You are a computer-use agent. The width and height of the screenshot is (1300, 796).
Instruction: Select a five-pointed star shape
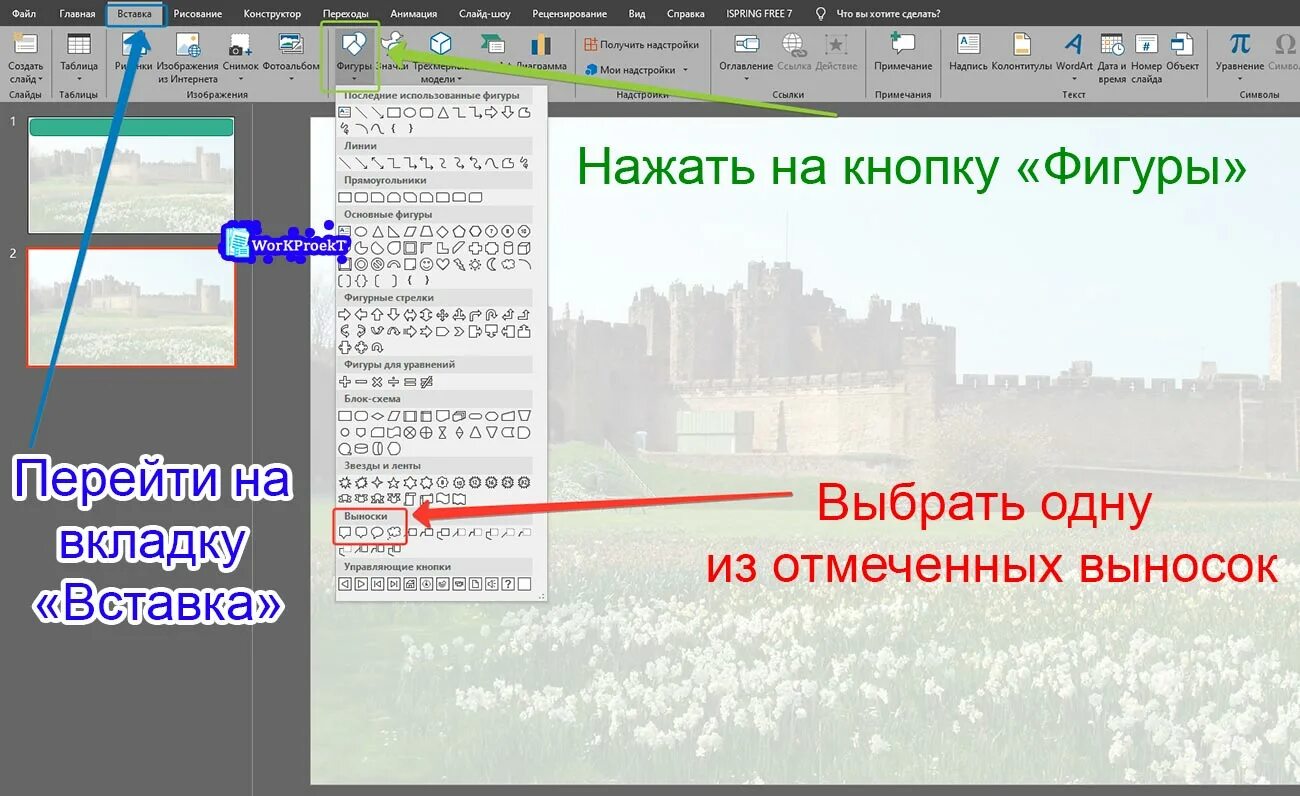coord(395,483)
